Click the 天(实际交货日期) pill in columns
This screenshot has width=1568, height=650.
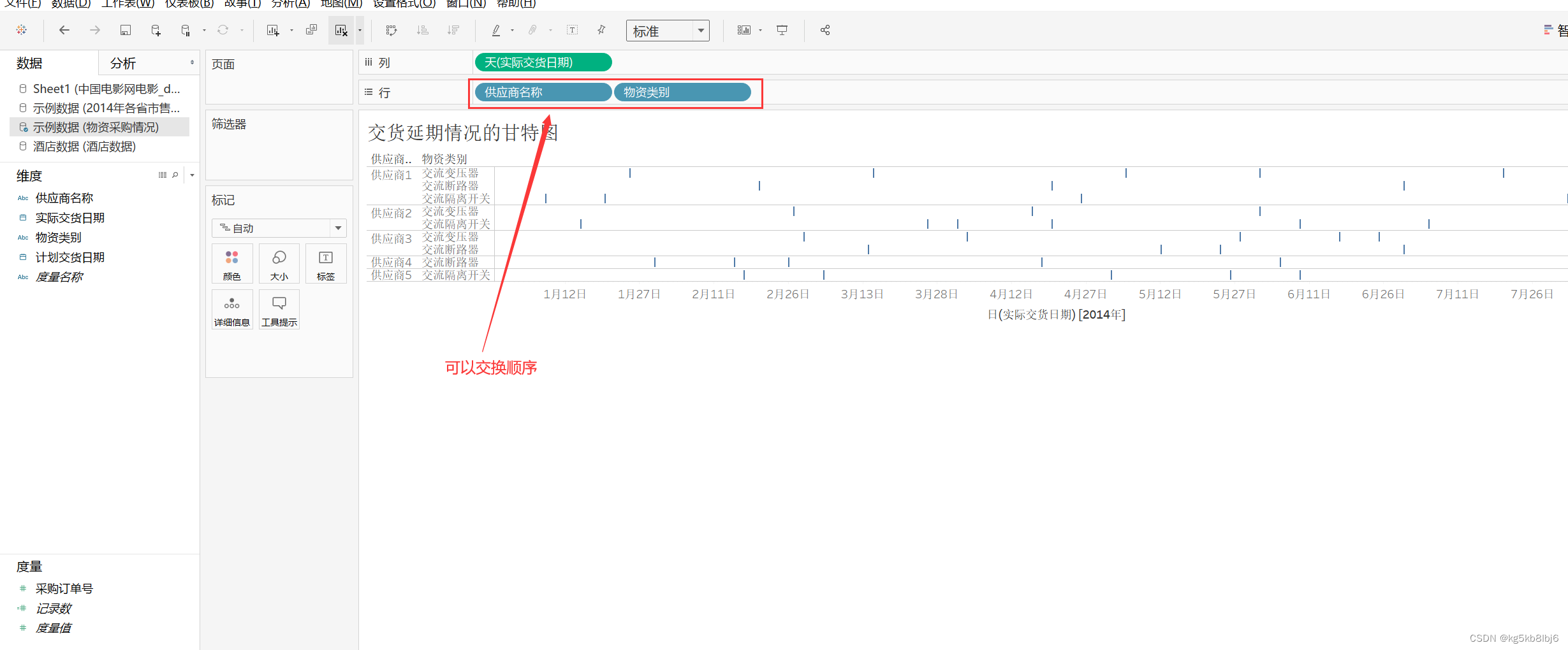tap(543, 62)
